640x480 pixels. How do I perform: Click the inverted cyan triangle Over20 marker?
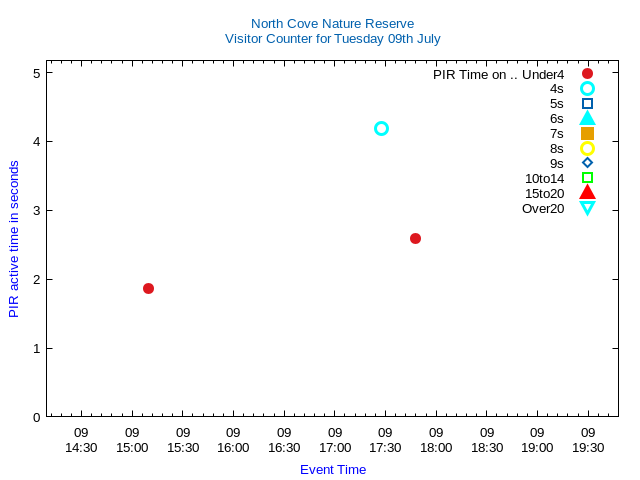587,208
